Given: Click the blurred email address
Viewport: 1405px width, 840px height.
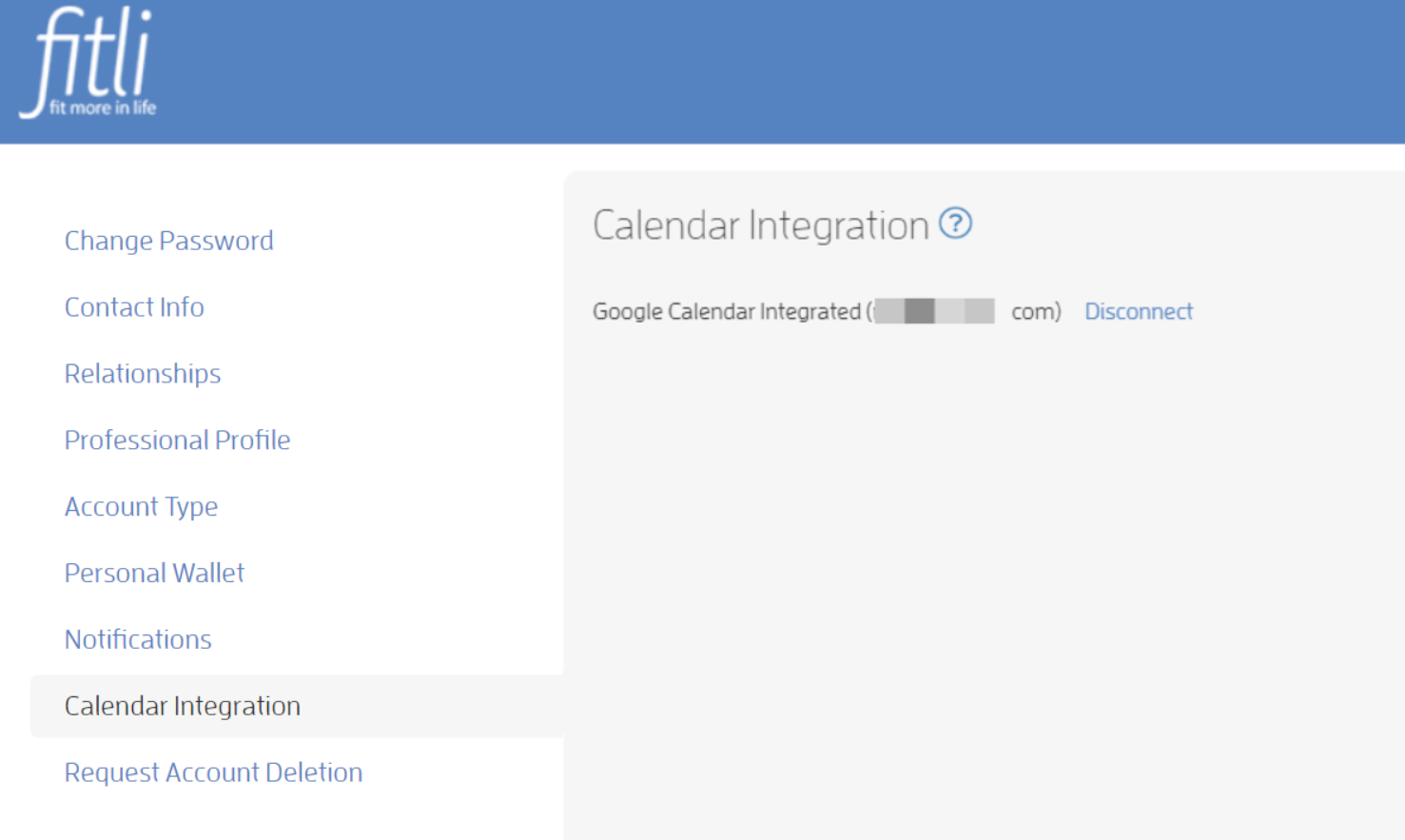Looking at the screenshot, I should (934, 311).
